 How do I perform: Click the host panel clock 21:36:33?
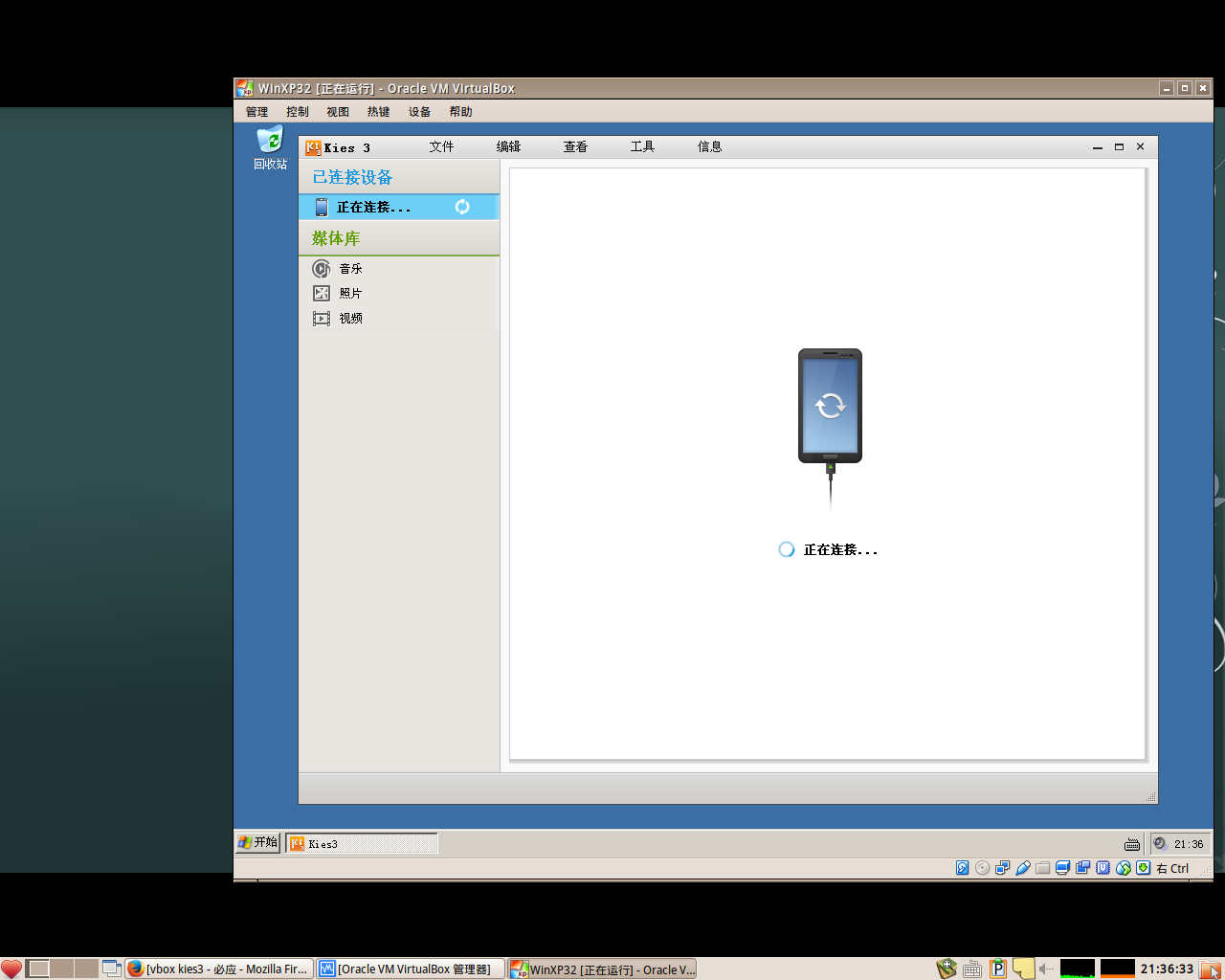(x=1167, y=969)
